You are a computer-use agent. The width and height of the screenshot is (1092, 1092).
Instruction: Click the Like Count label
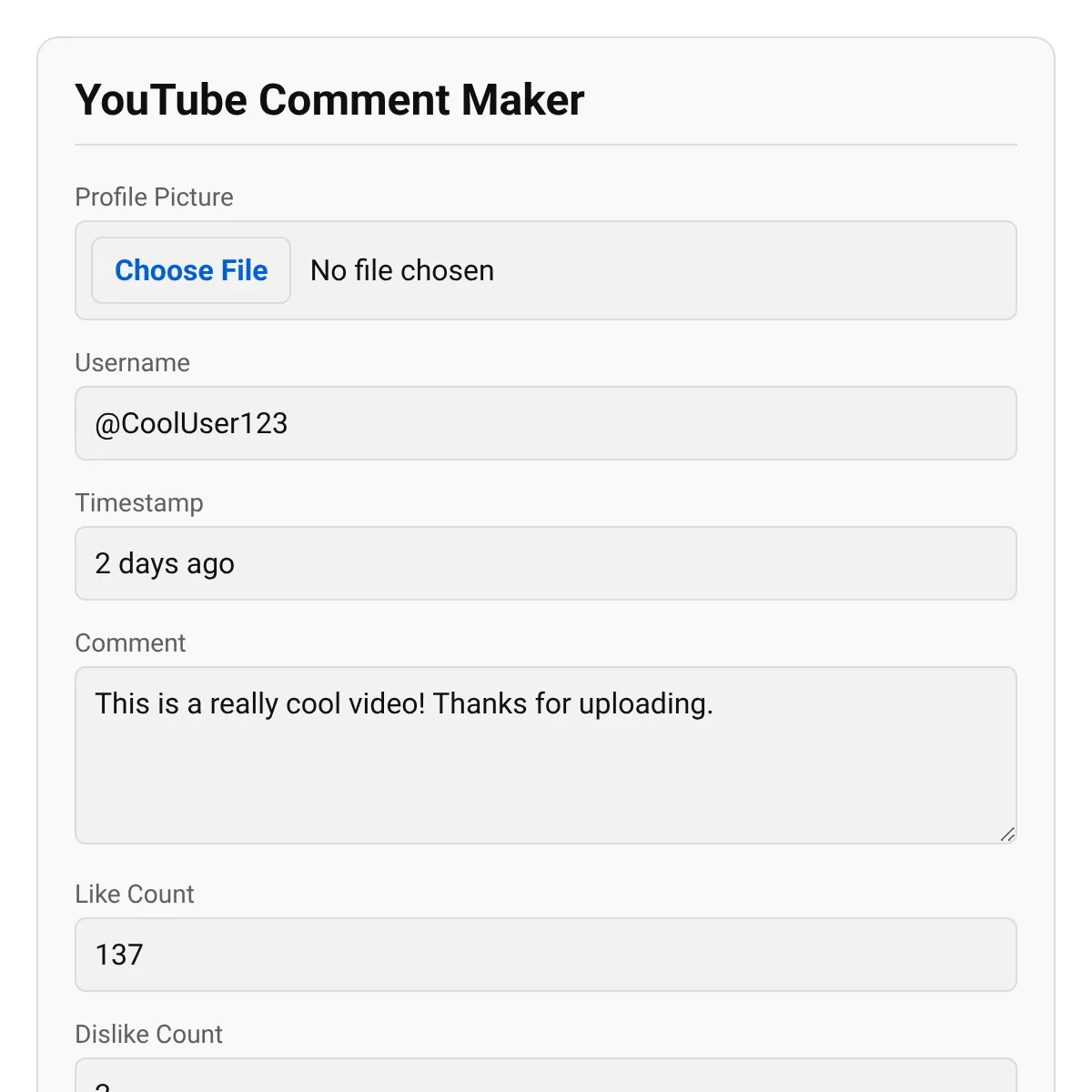[x=134, y=894]
